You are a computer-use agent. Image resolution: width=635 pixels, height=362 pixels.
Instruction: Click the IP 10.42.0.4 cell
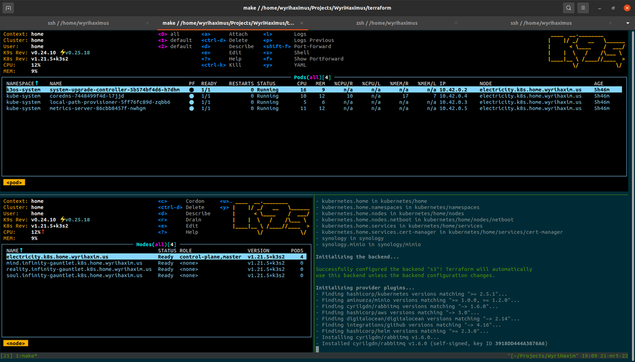point(454,96)
